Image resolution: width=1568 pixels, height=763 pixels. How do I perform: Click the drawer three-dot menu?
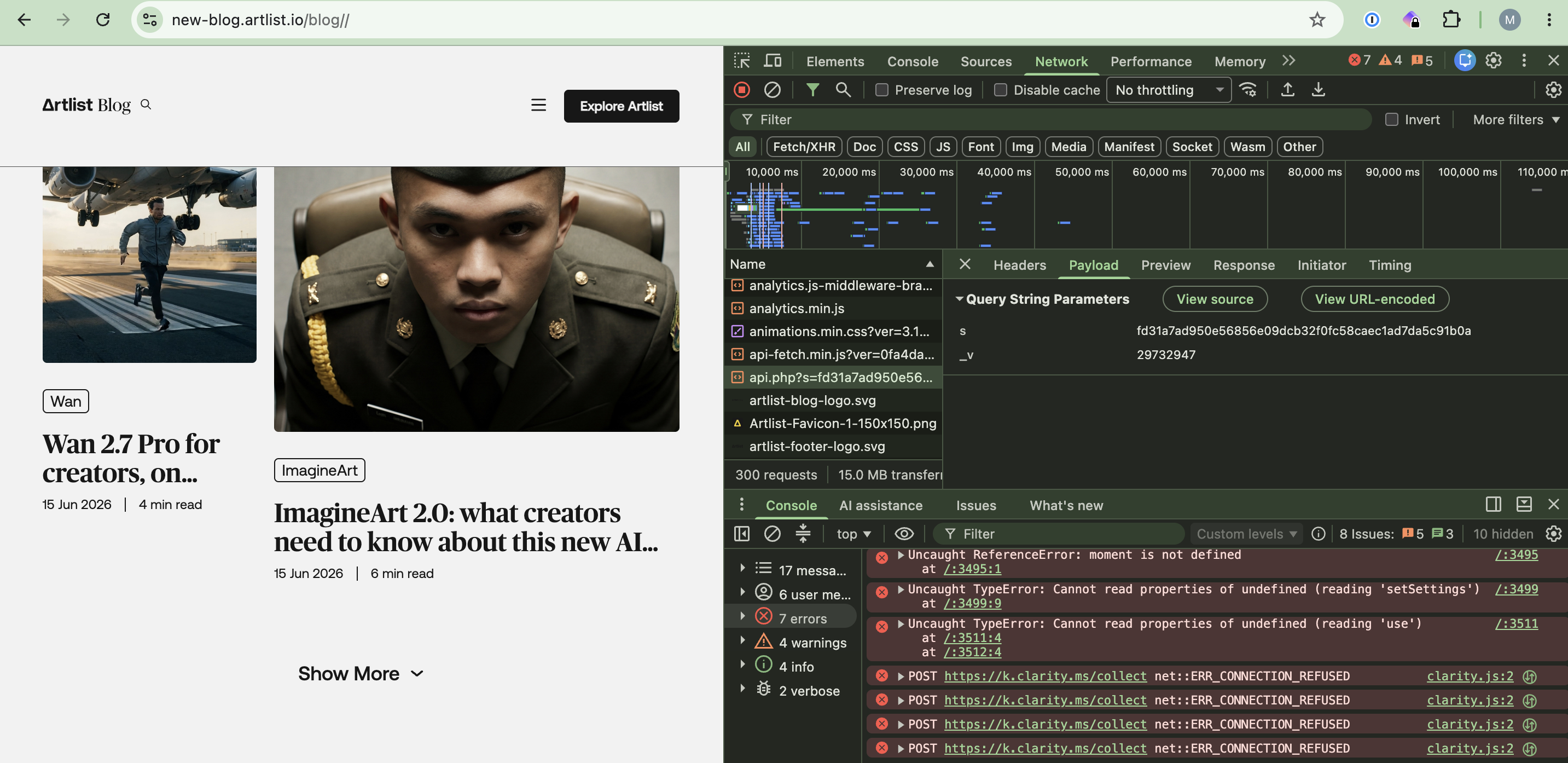tap(741, 505)
